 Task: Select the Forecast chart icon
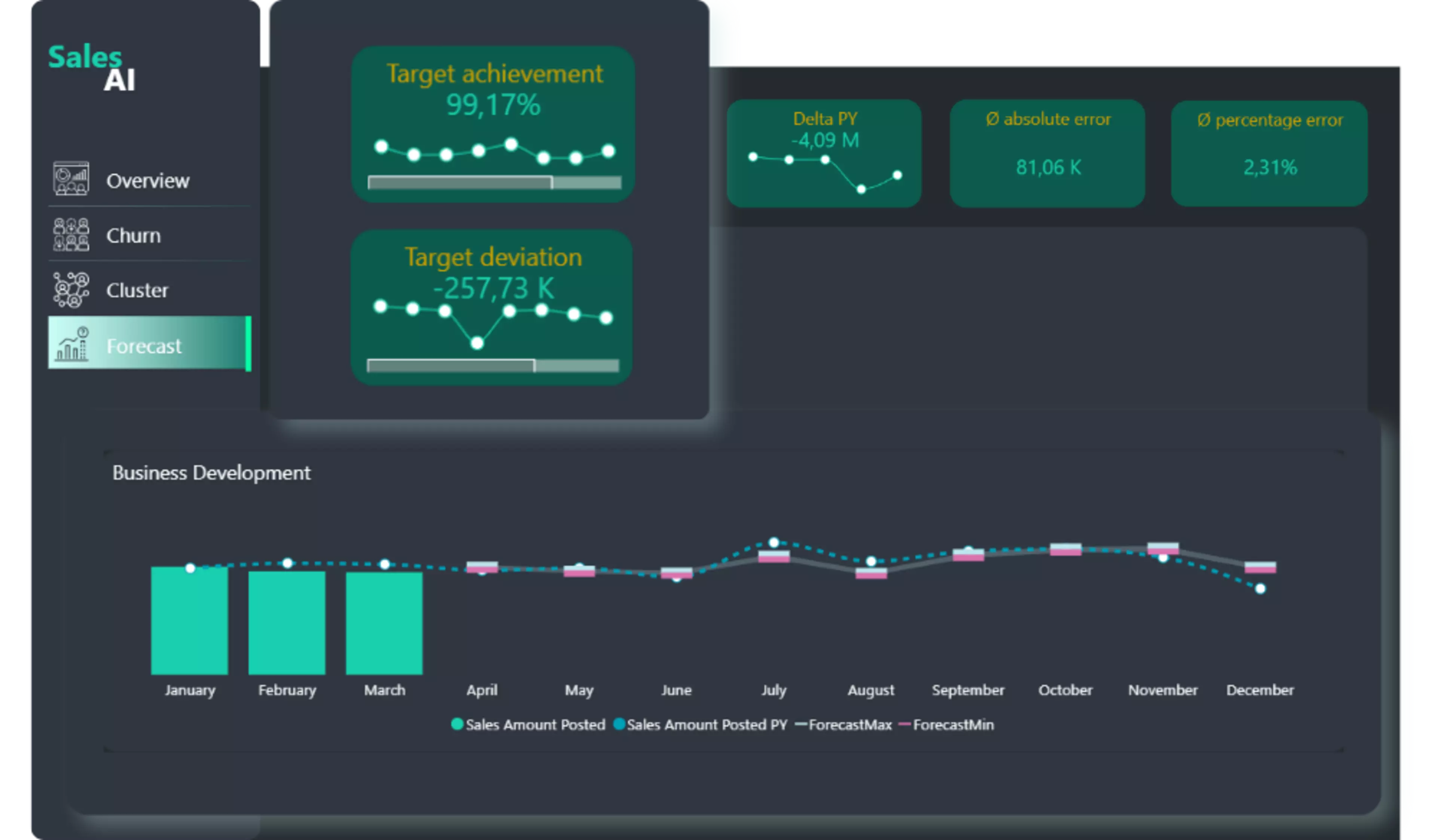(x=72, y=344)
